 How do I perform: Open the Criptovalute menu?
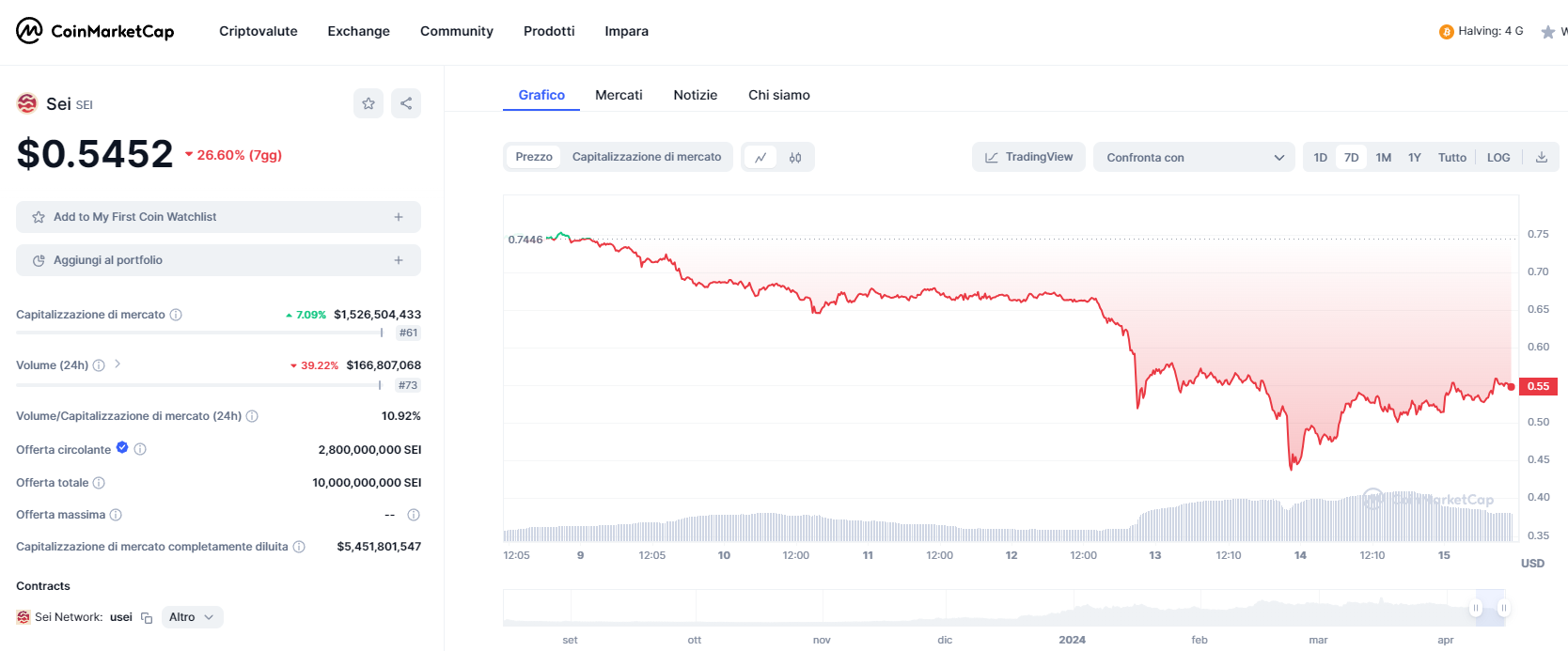(x=259, y=31)
